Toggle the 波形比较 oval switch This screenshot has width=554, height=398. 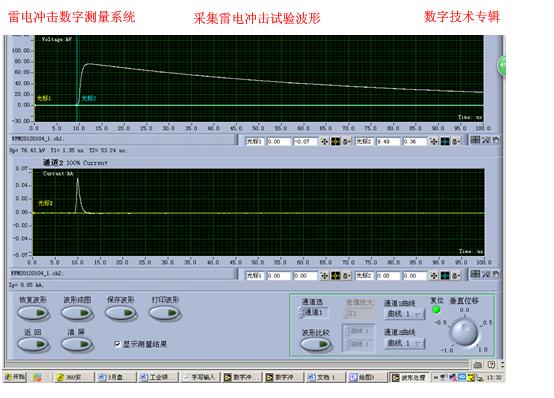[316, 344]
